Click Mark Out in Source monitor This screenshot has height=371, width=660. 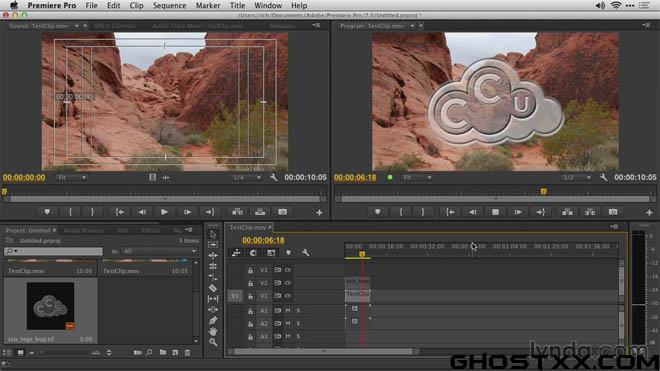tap(92, 212)
